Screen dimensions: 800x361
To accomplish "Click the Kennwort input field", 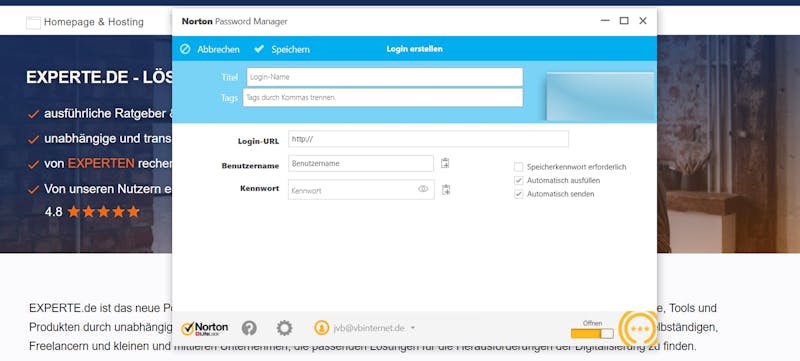I will click(361, 190).
